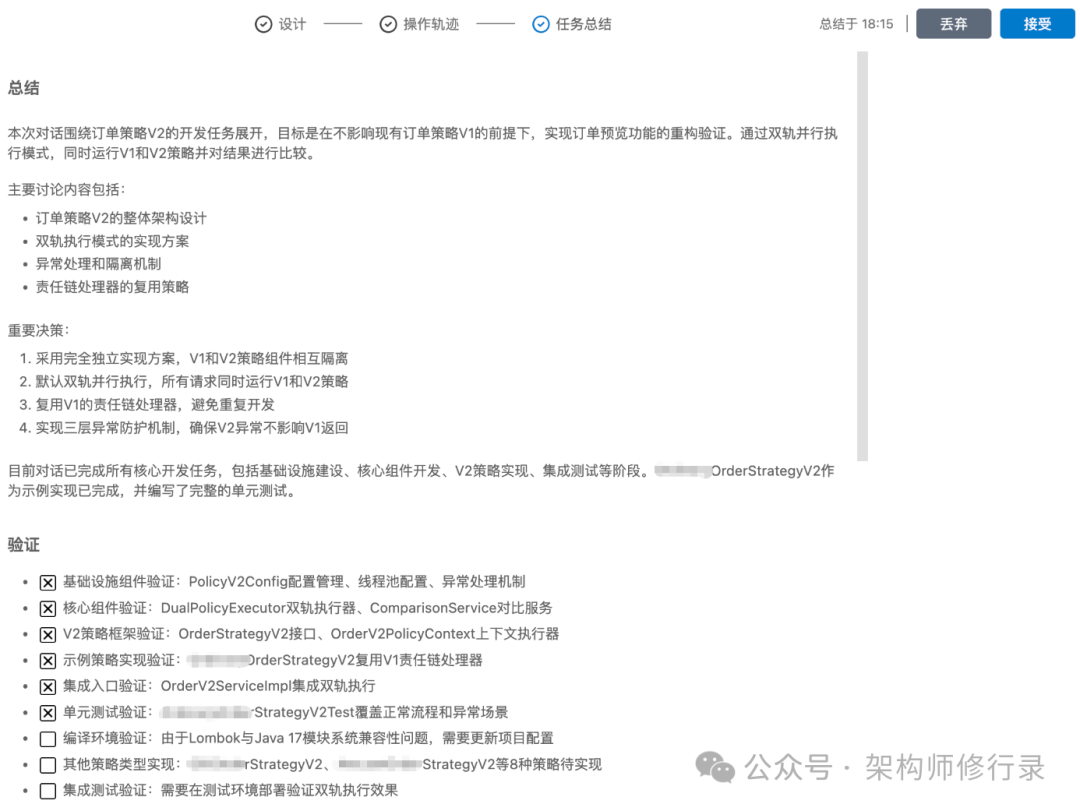Screen dimensions: 1080x811
Task: Click the 重要决策 label
Action: click(39, 331)
